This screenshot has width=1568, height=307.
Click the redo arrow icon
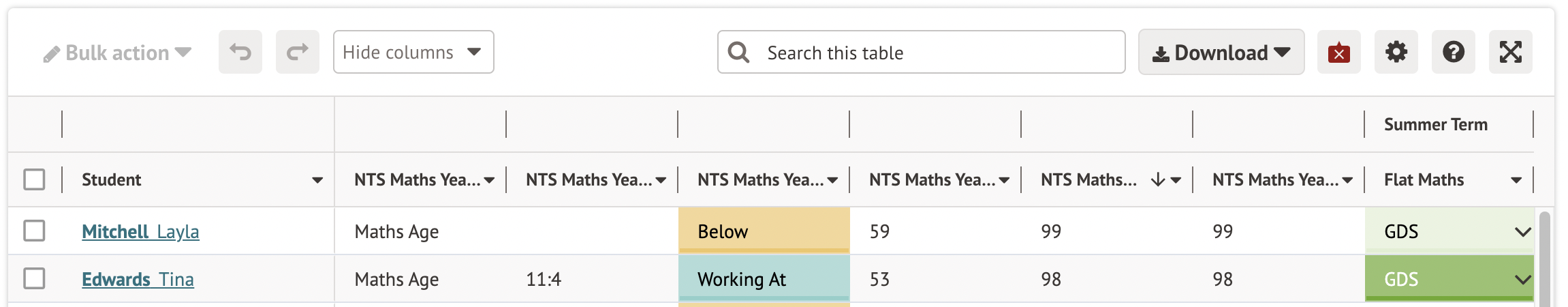297,52
